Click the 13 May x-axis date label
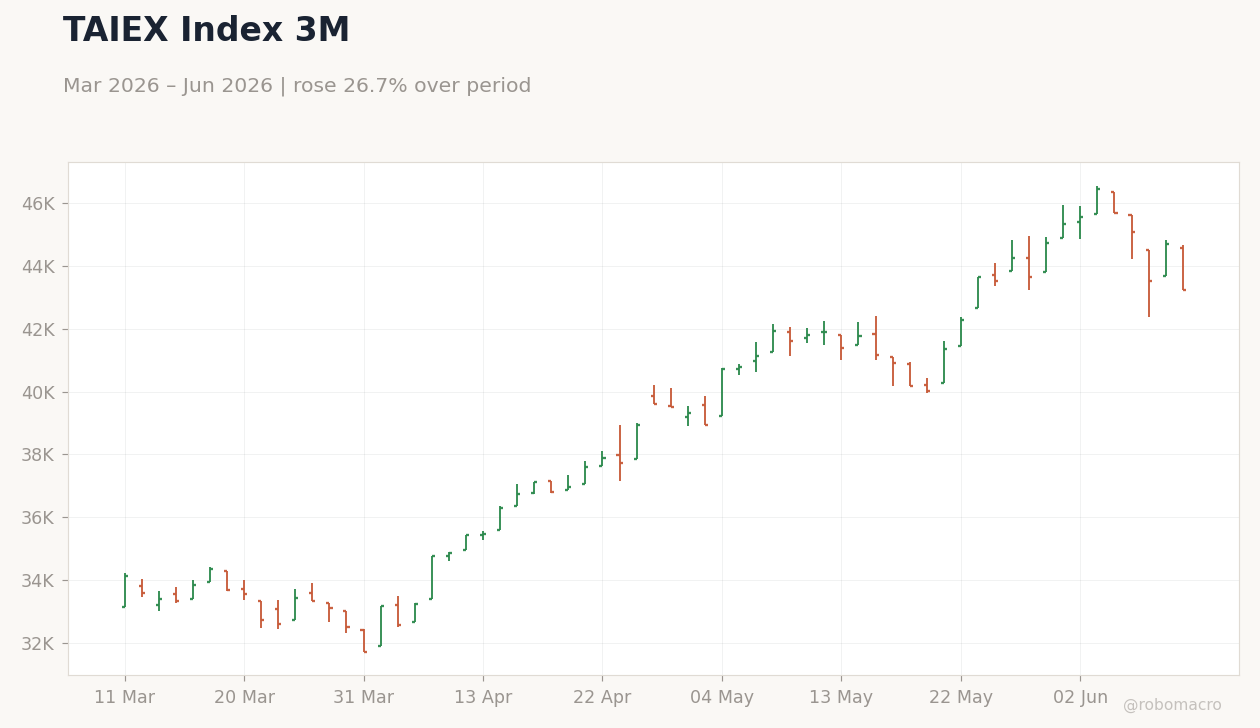 [841, 698]
